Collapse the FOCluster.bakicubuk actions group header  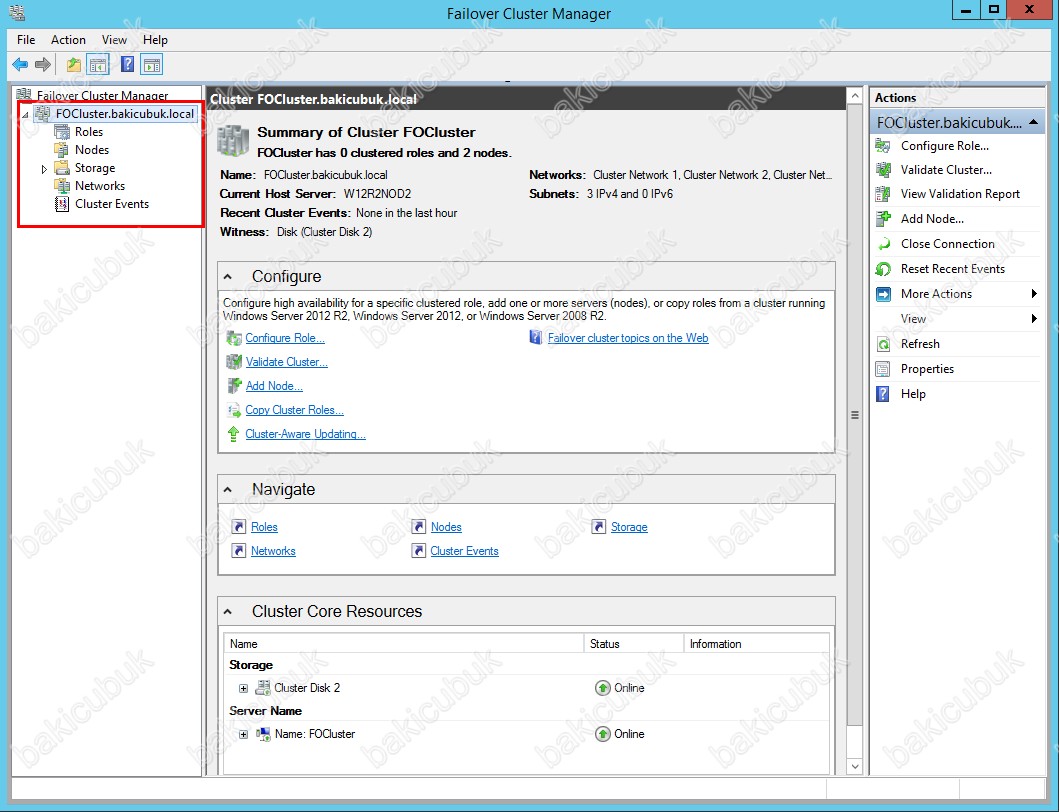(x=1033, y=122)
